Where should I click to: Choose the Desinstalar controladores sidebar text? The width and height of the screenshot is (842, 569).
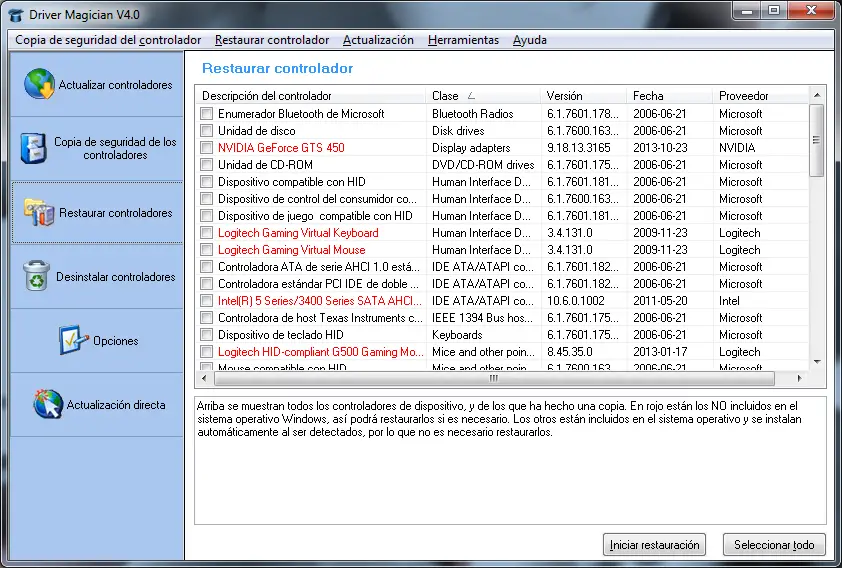(x=115, y=277)
